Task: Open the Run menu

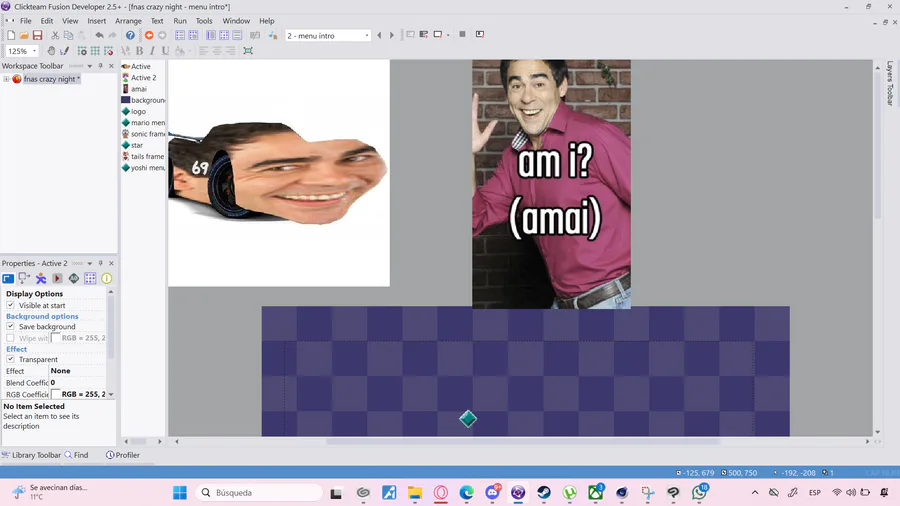Action: coord(180,21)
